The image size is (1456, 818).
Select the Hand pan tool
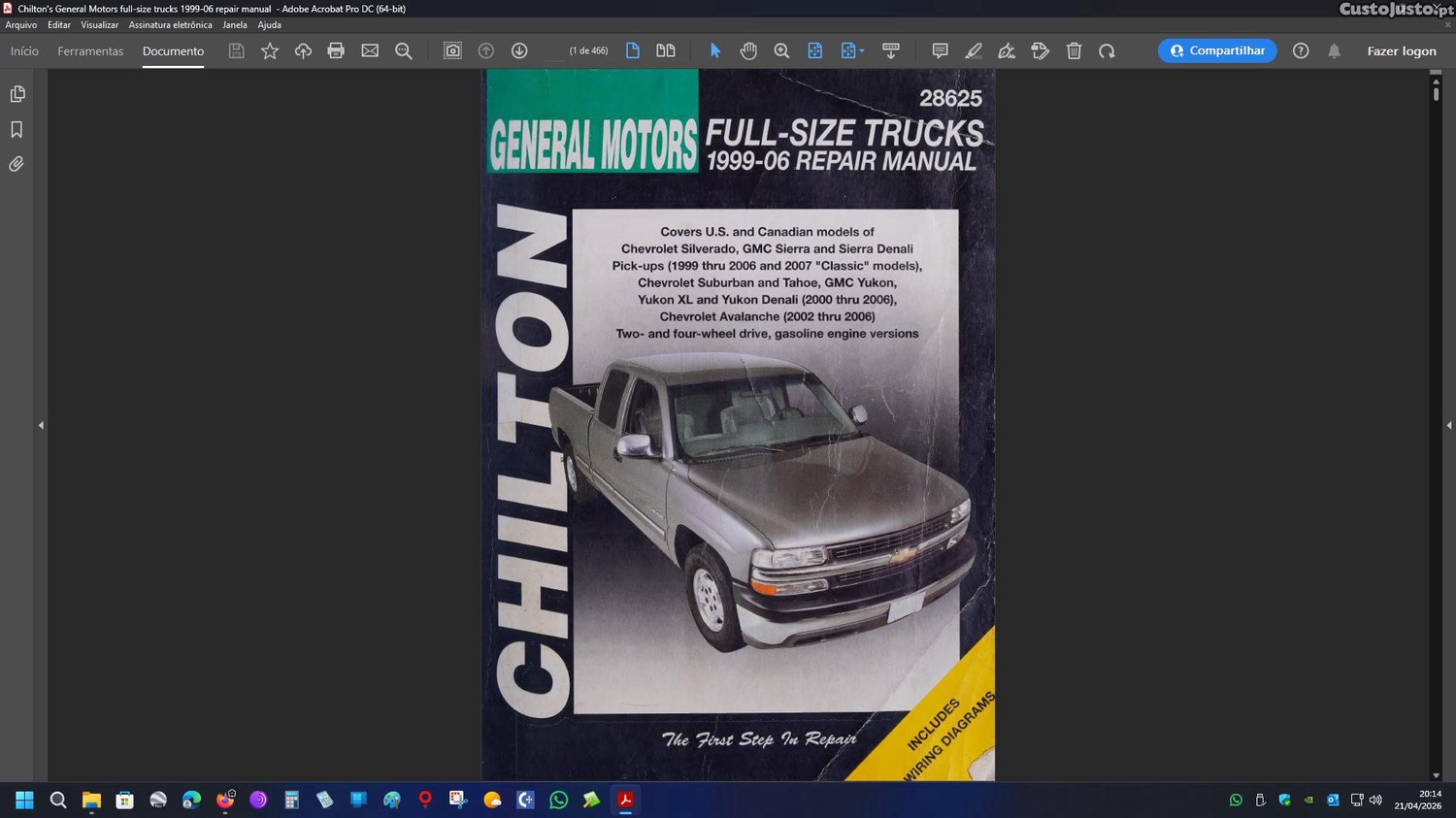[748, 50]
